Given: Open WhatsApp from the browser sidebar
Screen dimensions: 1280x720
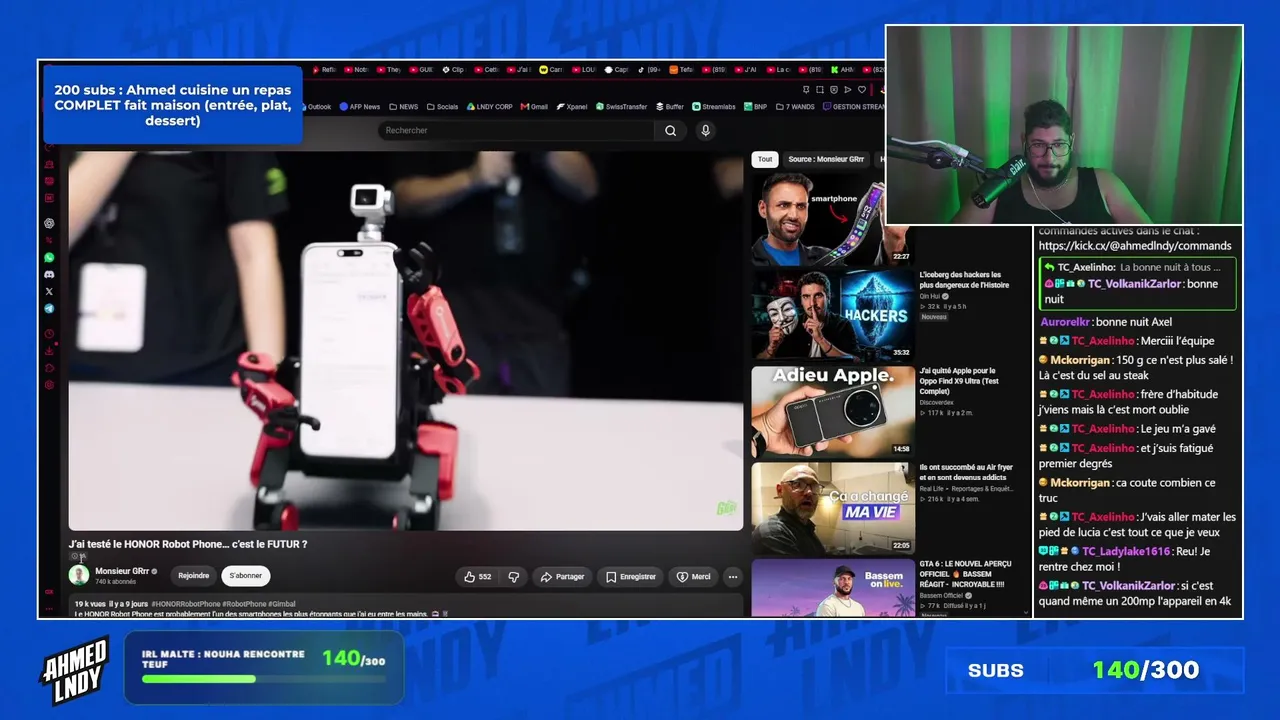Looking at the screenshot, I should (49, 257).
